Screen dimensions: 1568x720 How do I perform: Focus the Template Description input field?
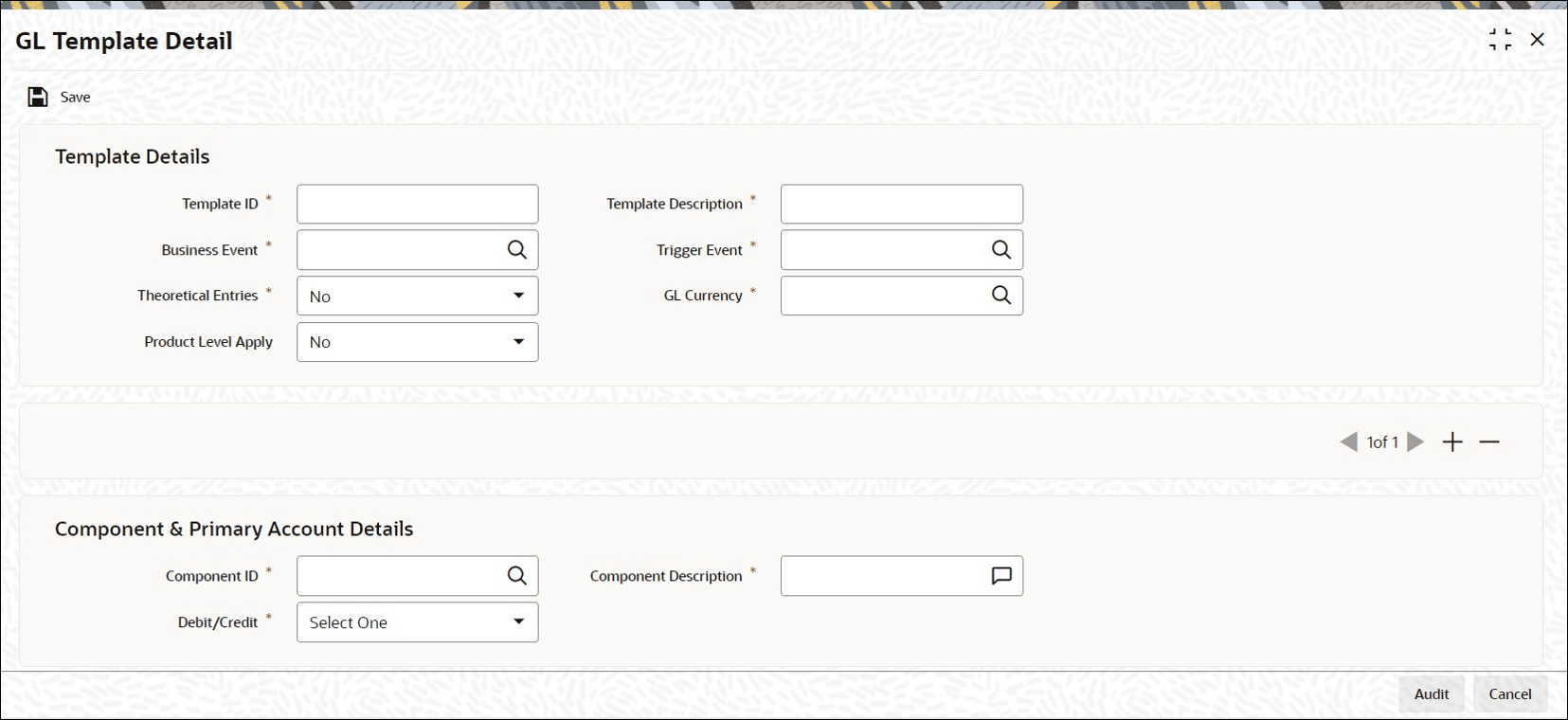click(x=902, y=204)
